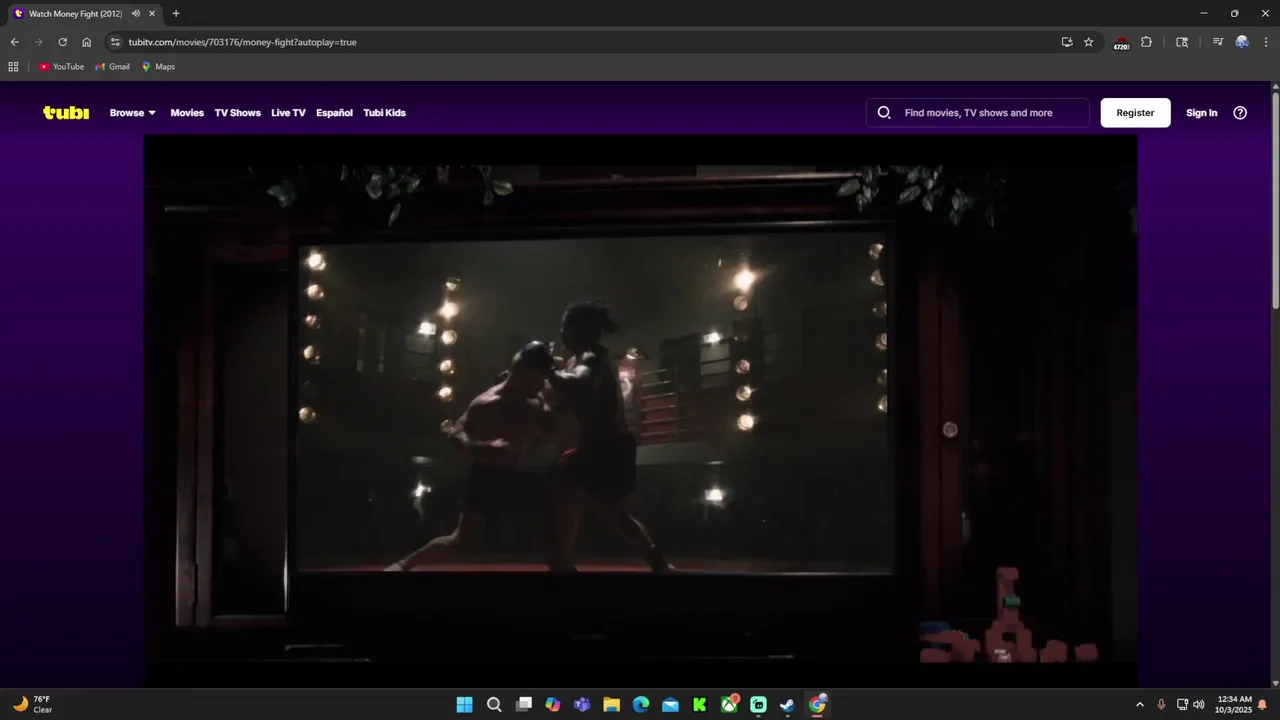This screenshot has height=720, width=1280.
Task: Open the weather widget showing 76°F Clear
Action: pyautogui.click(x=32, y=705)
